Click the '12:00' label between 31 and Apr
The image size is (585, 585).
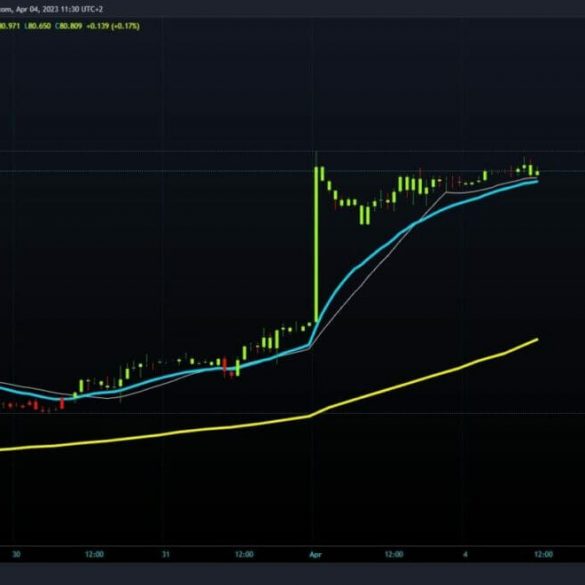[244, 554]
